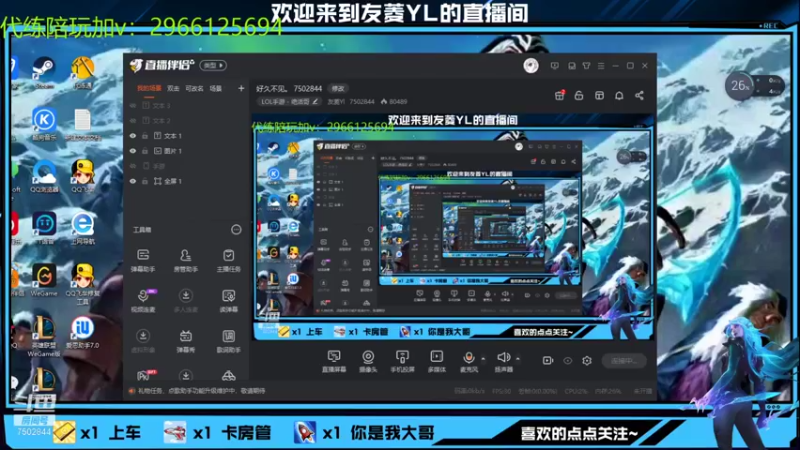This screenshot has width=800, height=450.
Task: Click the user avatar in title bar
Action: click(531, 66)
